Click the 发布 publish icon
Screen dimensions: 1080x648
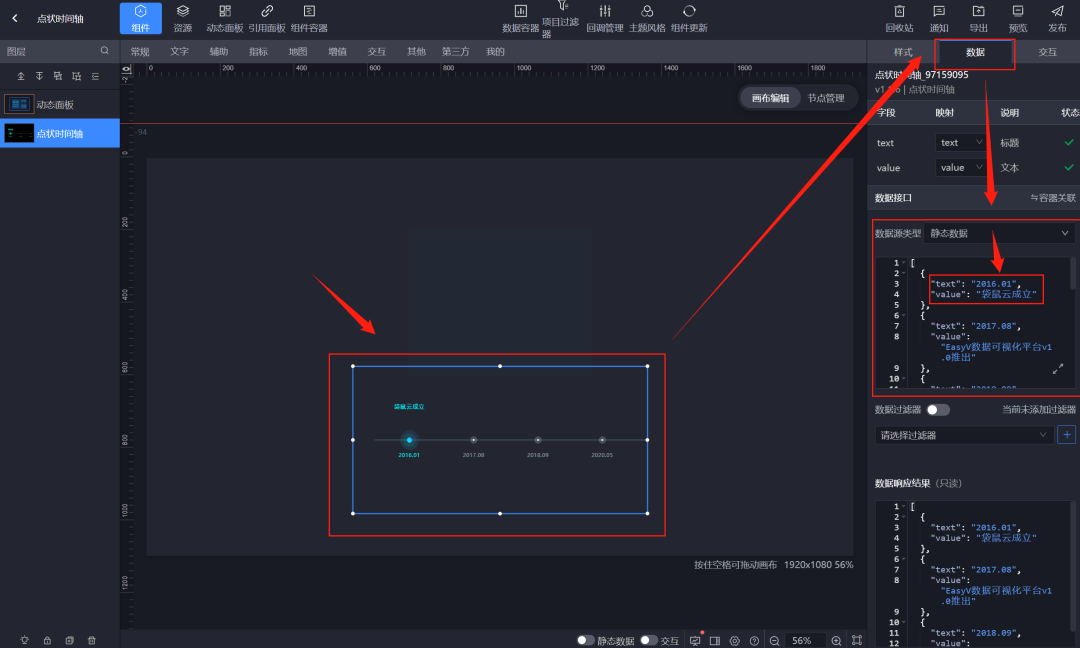[x=1057, y=11]
